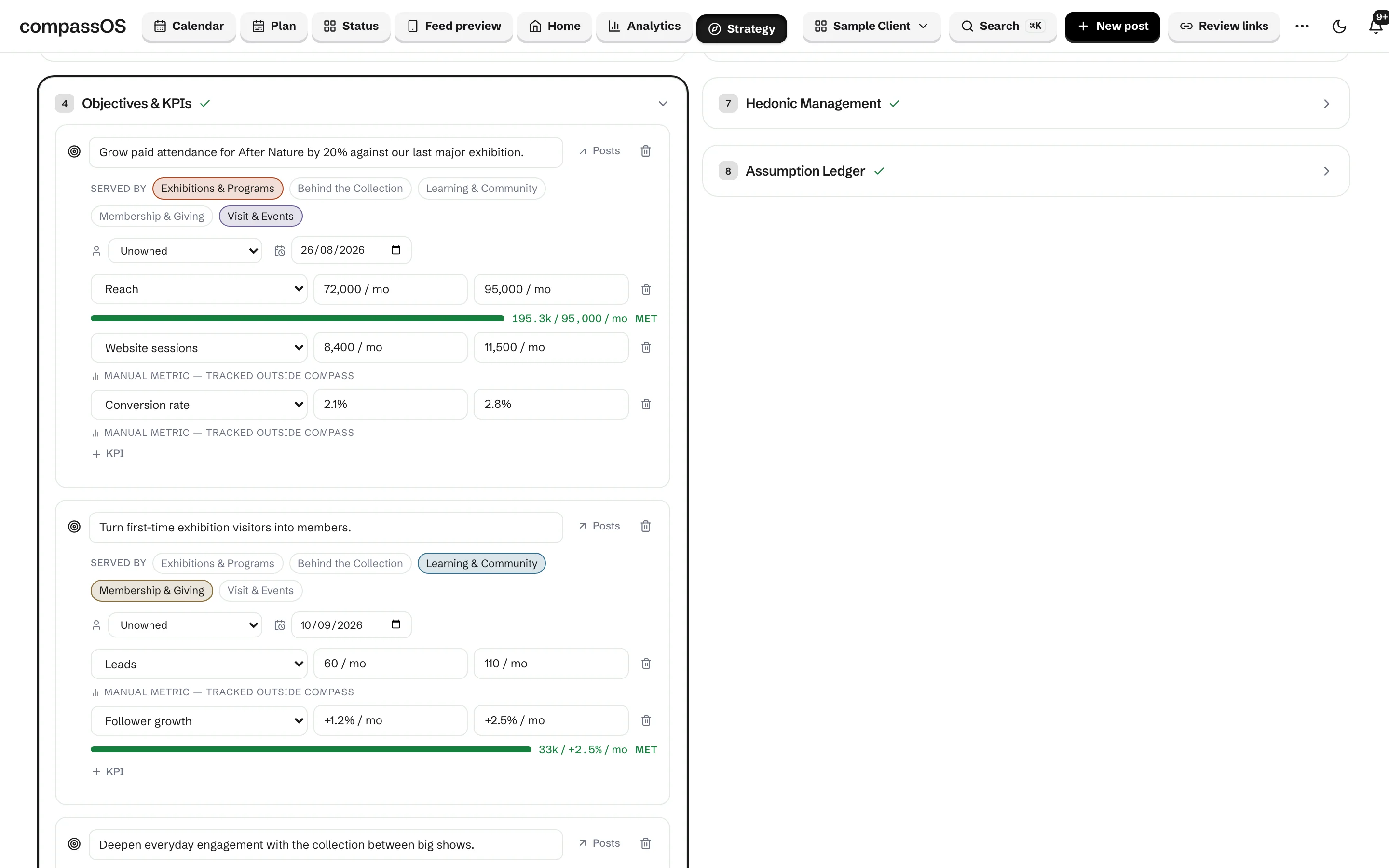The height and width of the screenshot is (868, 1389).
Task: Expand the Assumption Ledger section
Action: (1326, 171)
